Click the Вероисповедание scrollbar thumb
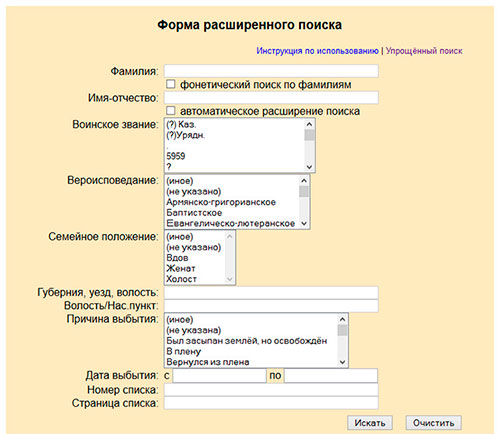Screen dimensions: 500x434 (x=304, y=192)
